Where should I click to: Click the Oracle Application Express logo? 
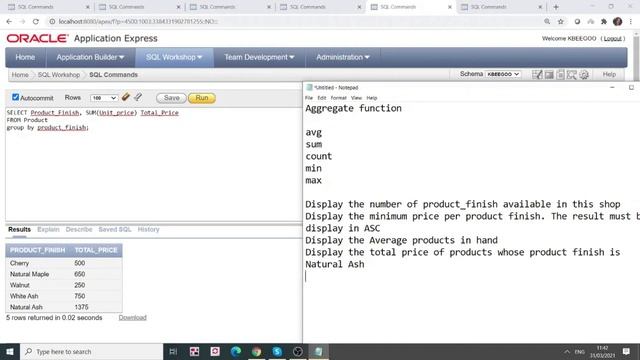[x=82, y=38]
